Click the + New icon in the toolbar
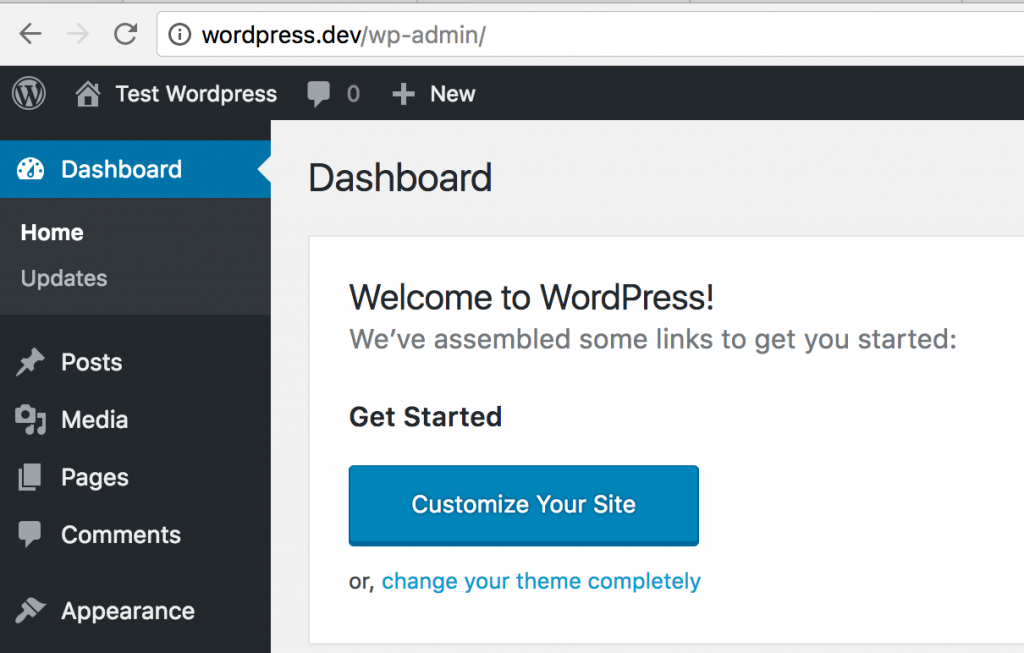Screen dimensions: 1024x653 pyautogui.click(x=403, y=93)
